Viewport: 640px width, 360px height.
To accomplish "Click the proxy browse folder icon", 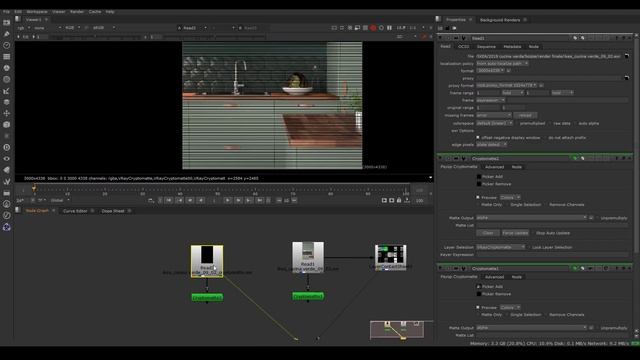I will 627,78.
